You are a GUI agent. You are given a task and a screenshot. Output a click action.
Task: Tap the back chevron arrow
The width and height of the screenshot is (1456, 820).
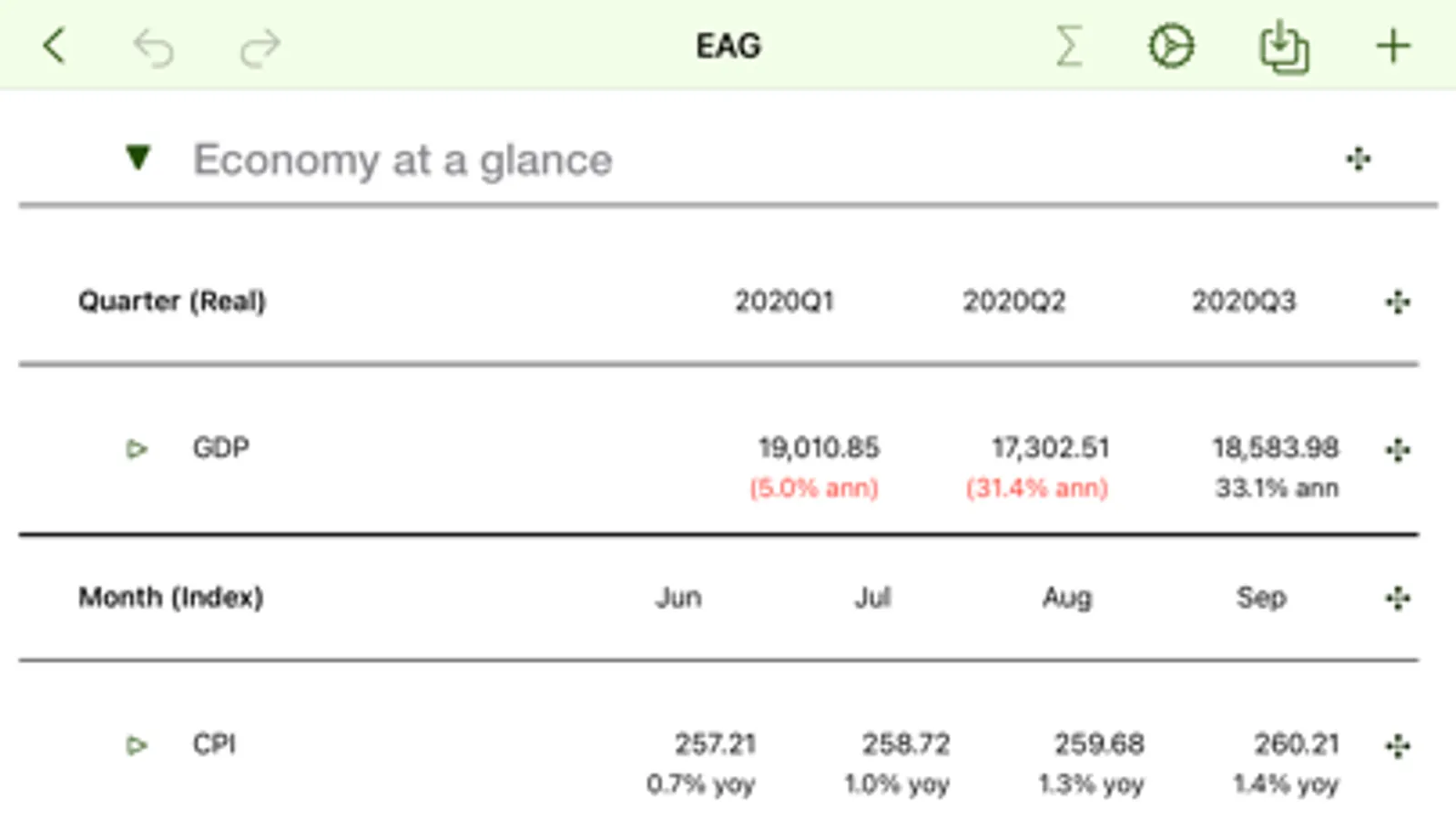point(55,46)
